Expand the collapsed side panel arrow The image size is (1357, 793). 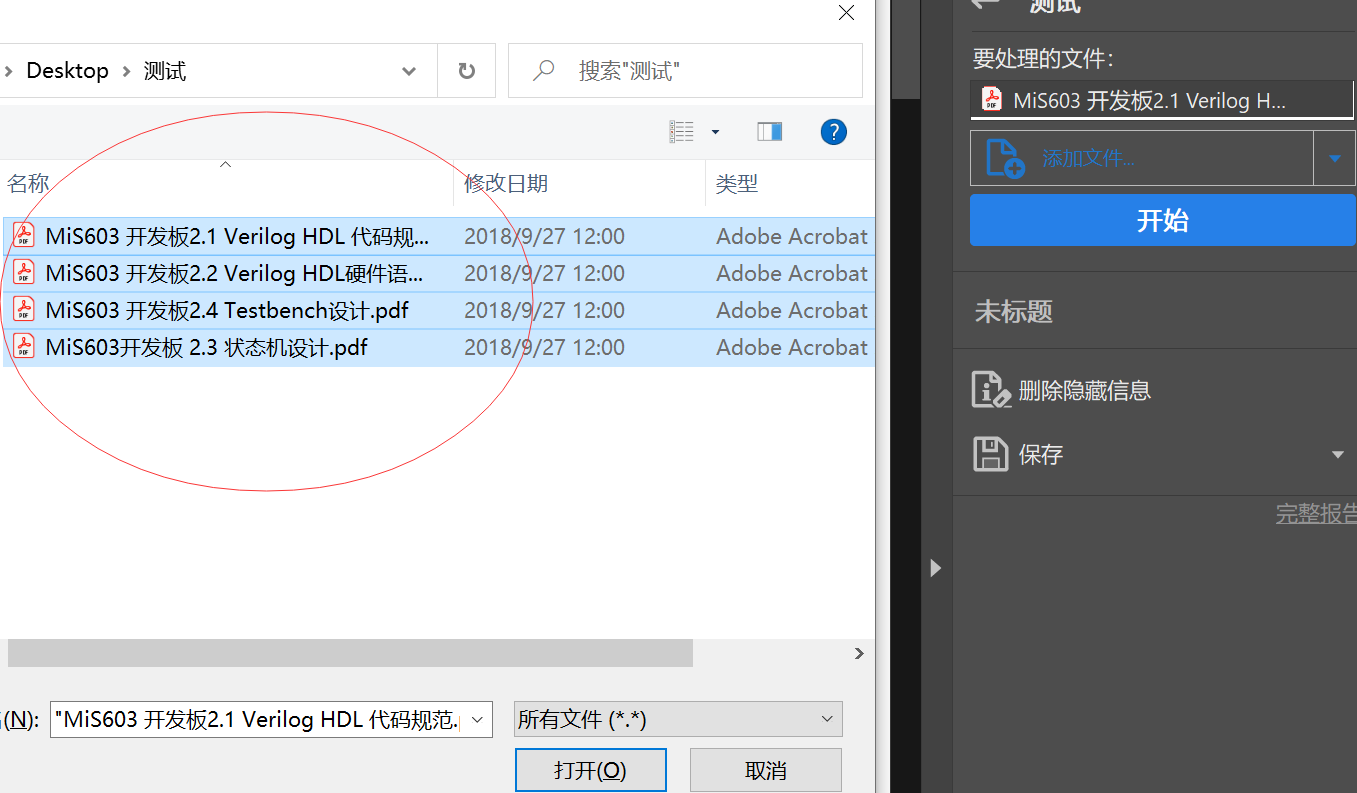[x=935, y=568]
